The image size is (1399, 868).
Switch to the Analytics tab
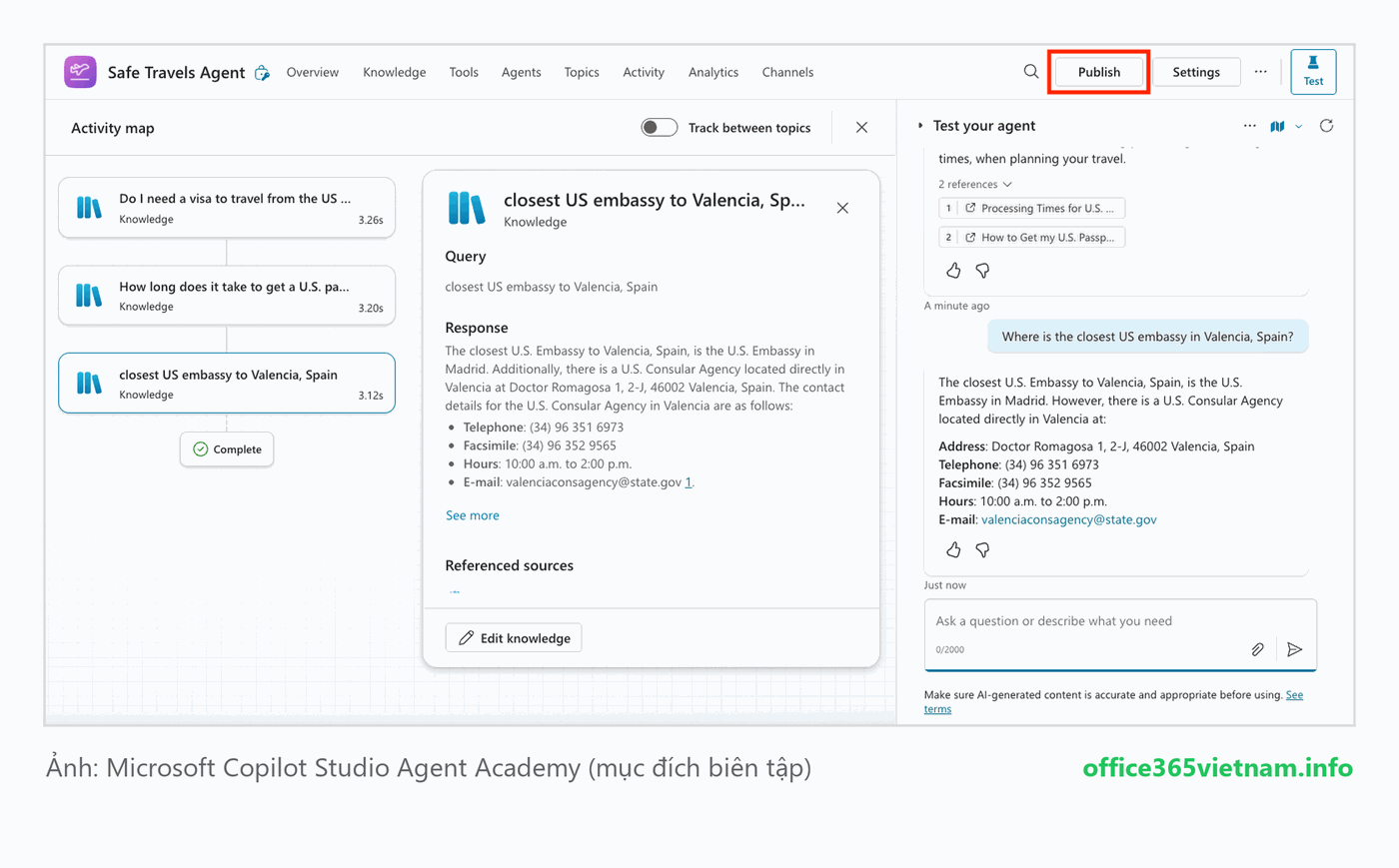coord(713,72)
